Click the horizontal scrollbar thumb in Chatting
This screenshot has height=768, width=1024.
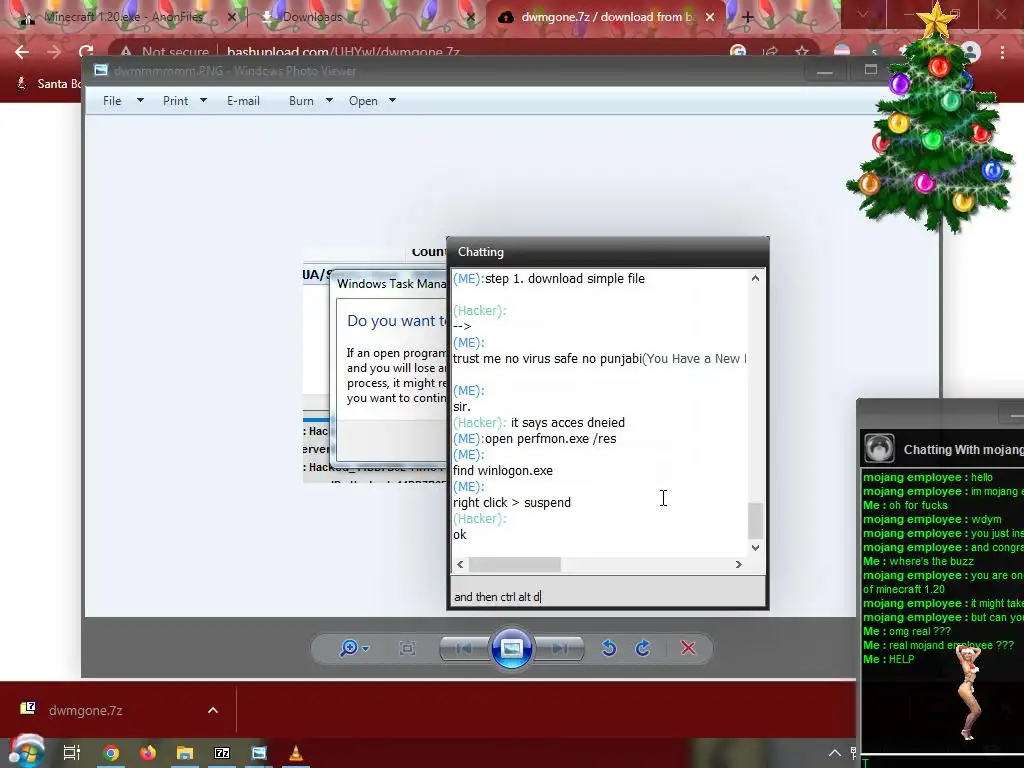tap(515, 564)
